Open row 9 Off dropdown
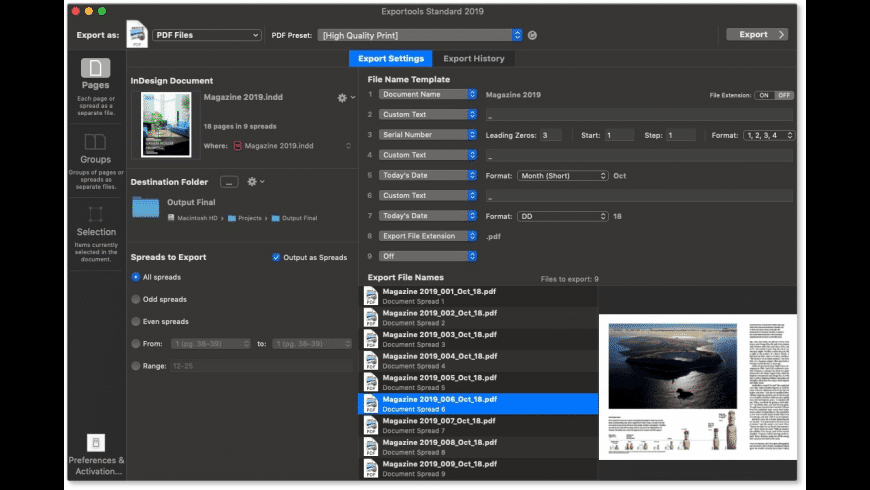The image size is (870, 490). pyautogui.click(x=428, y=256)
